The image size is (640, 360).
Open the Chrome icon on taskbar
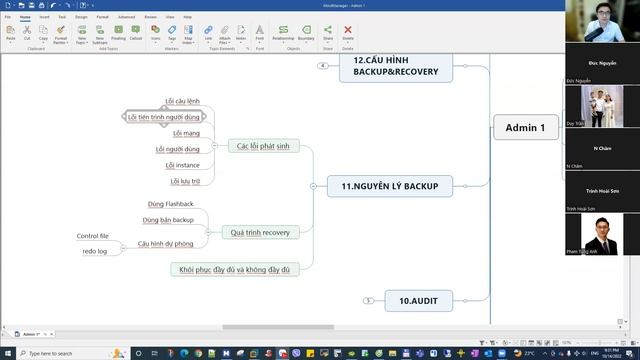(198, 353)
